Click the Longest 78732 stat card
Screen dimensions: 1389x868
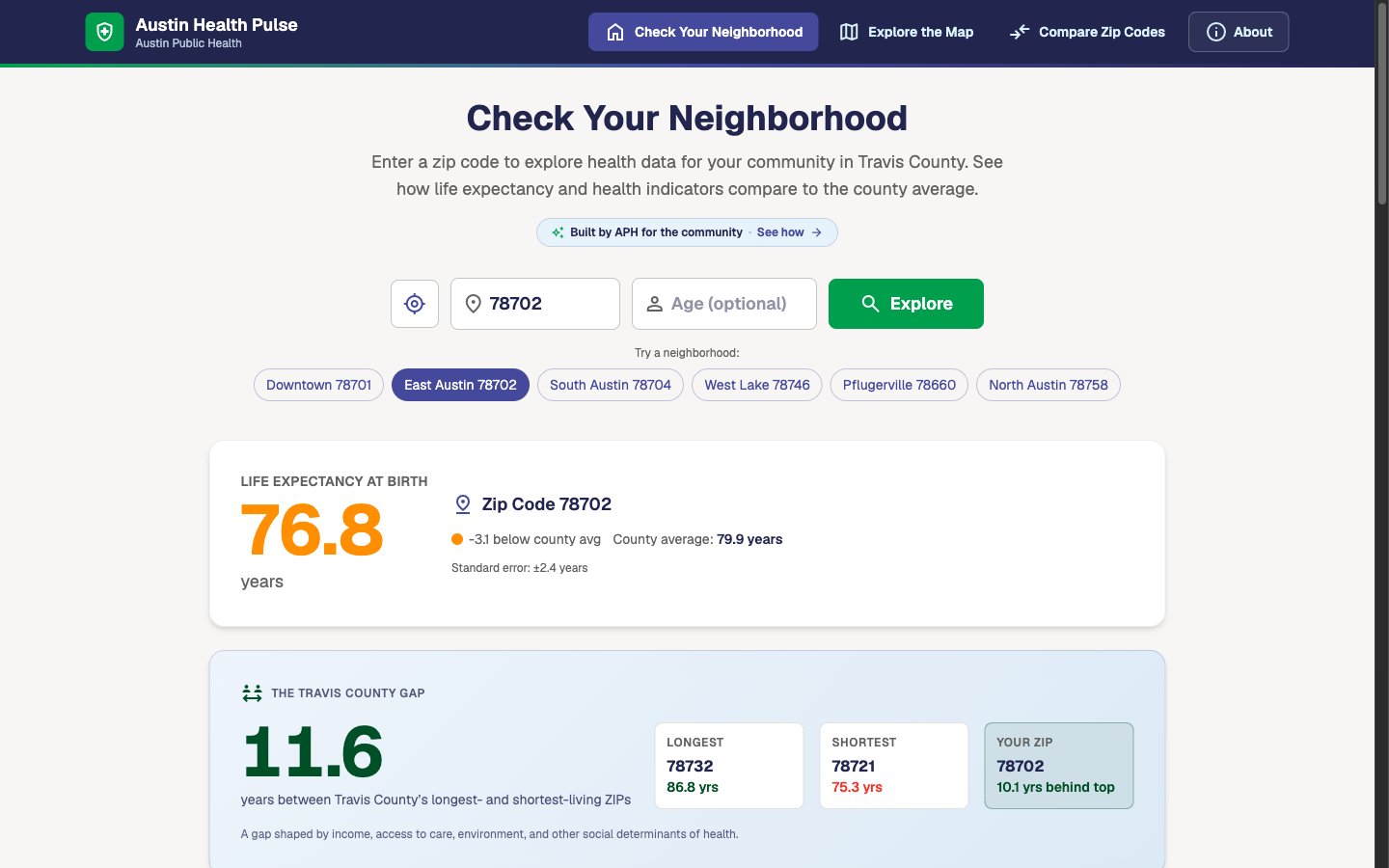[729, 766]
